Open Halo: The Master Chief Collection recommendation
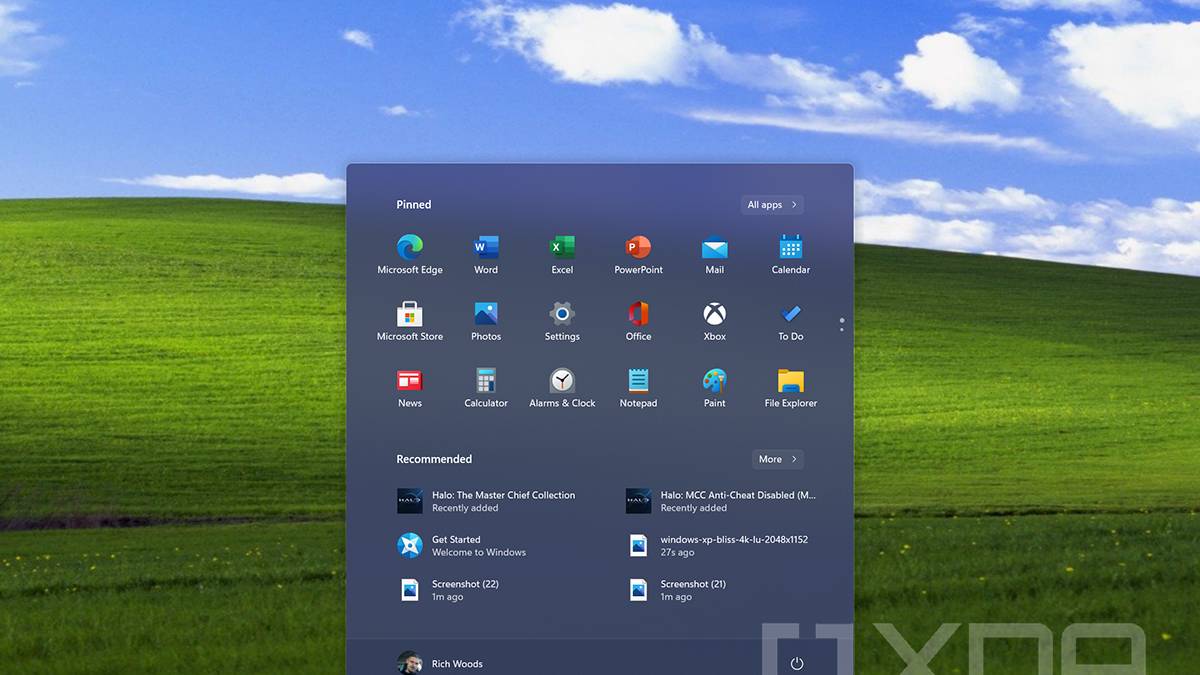The width and height of the screenshot is (1200, 675). pyautogui.click(x=486, y=501)
